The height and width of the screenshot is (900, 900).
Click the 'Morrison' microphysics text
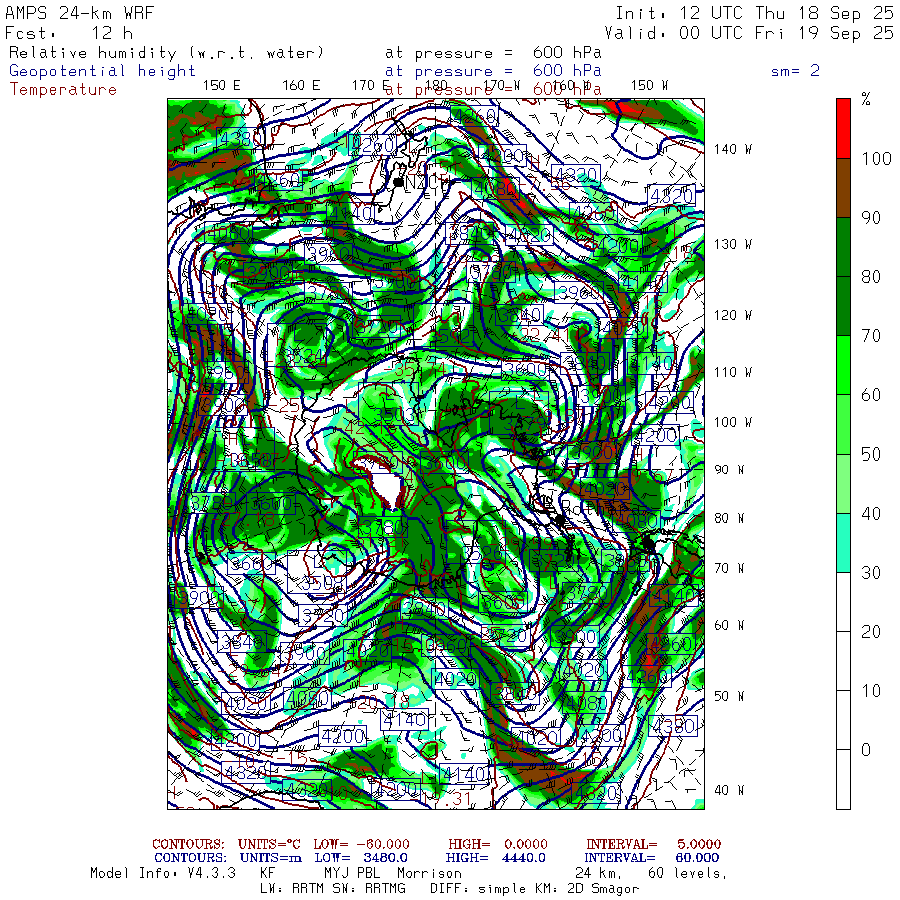pos(429,874)
